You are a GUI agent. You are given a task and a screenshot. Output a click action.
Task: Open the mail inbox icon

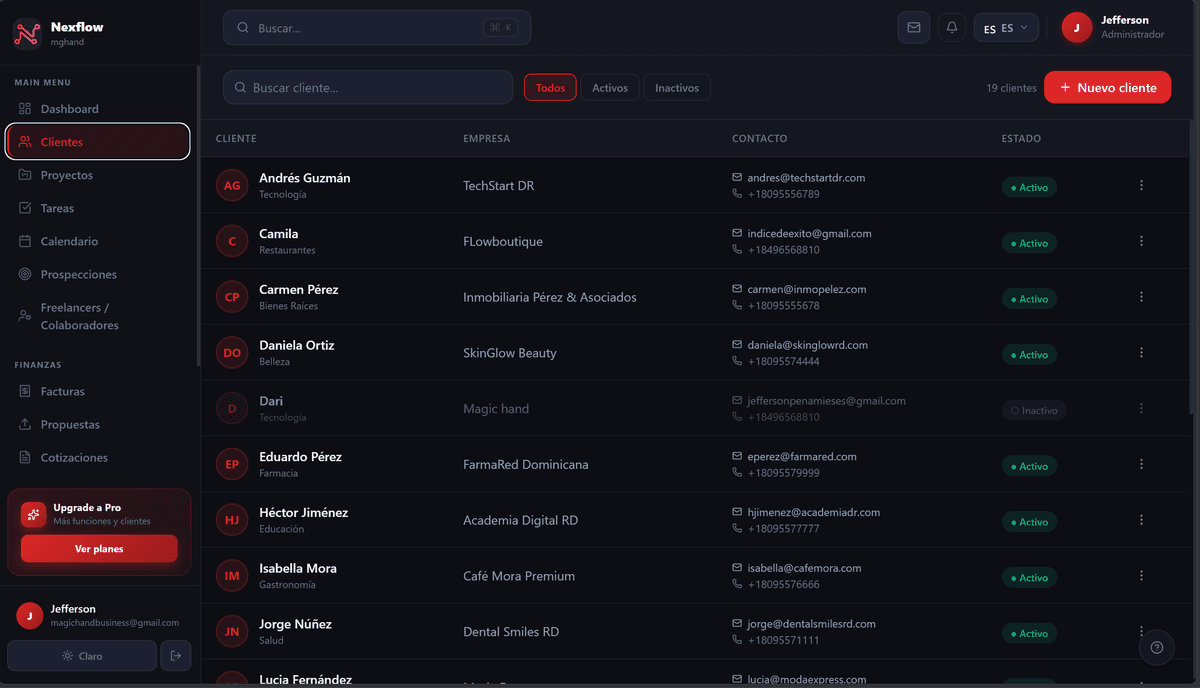pyautogui.click(x=913, y=28)
